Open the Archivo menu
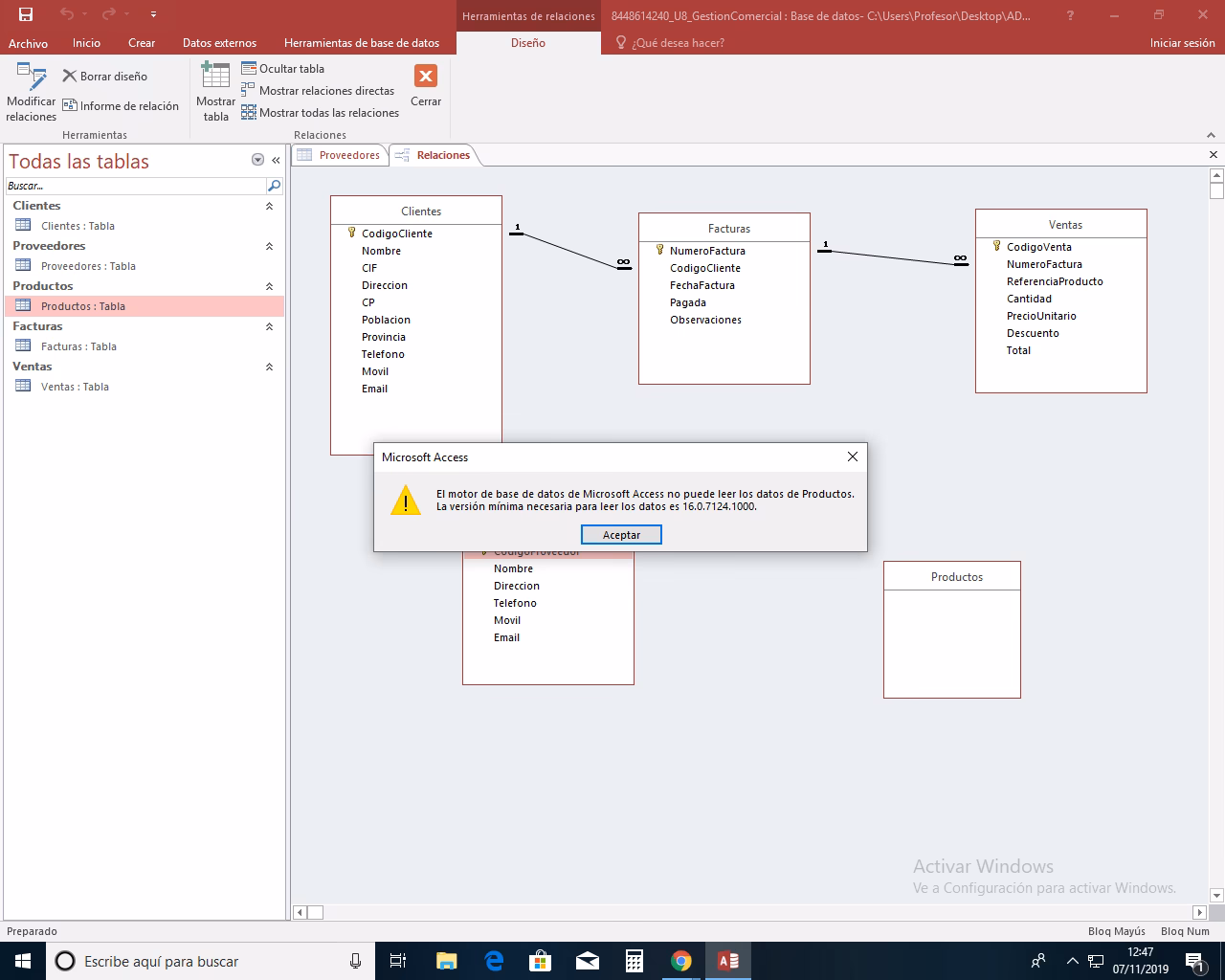This screenshot has height=980, width=1225. point(28,43)
